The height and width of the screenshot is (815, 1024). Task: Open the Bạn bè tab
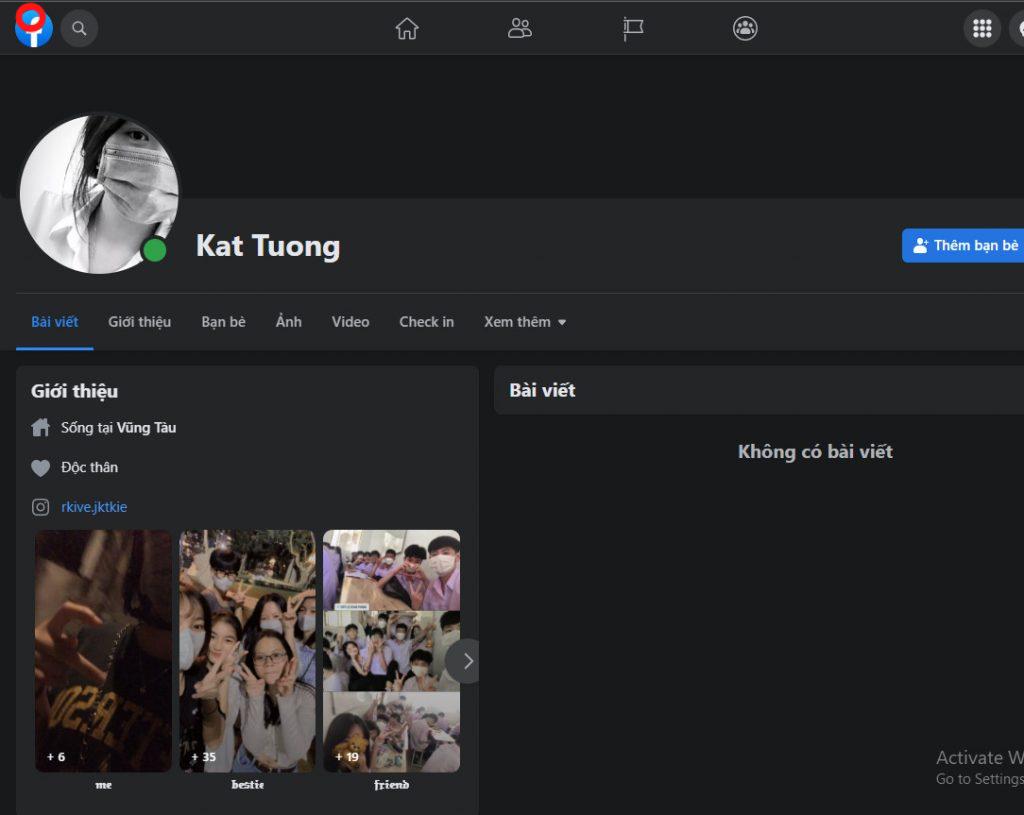coord(223,322)
